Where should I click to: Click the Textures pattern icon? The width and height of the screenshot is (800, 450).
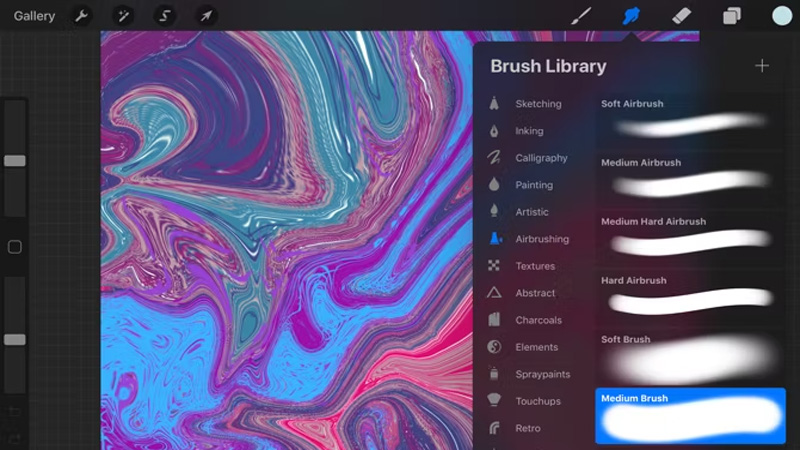point(494,265)
